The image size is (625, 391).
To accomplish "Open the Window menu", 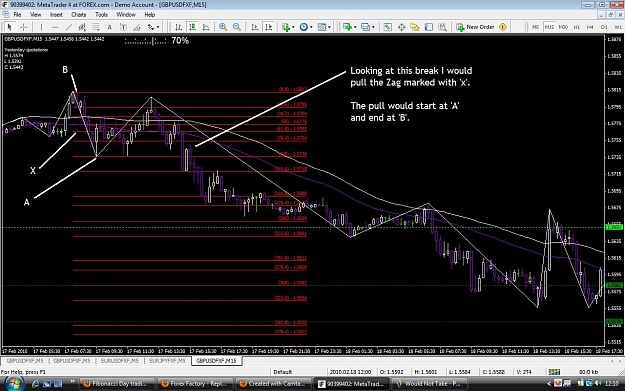I will coord(126,15).
